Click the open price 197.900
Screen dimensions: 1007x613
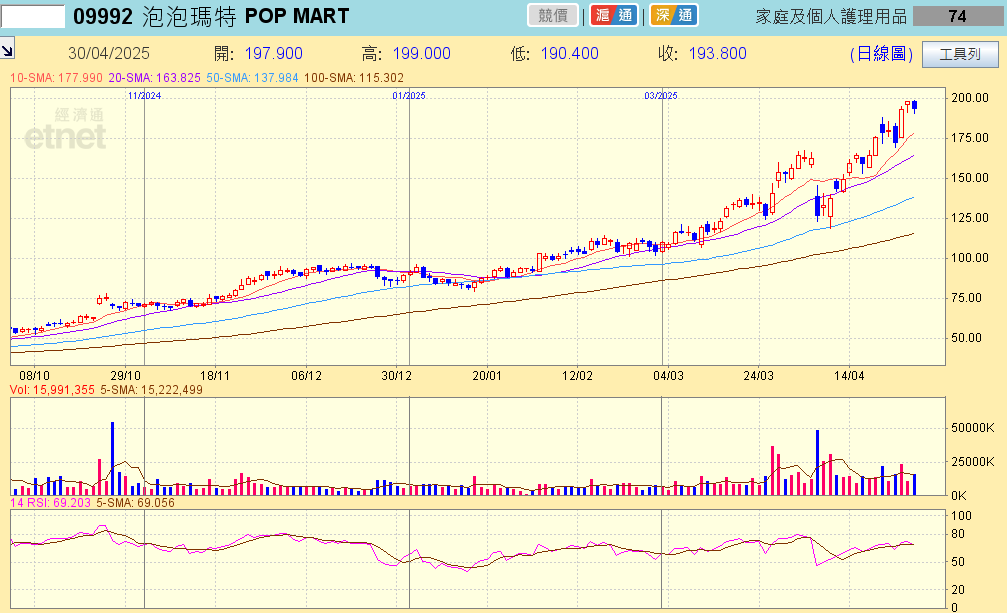click(274, 53)
